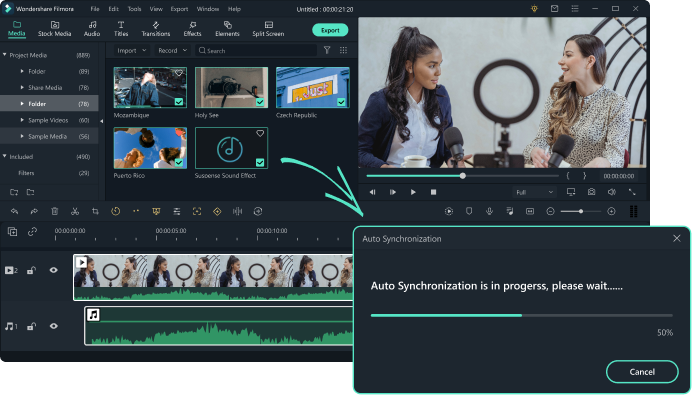Expand the Sample Media folder

tap(22, 136)
